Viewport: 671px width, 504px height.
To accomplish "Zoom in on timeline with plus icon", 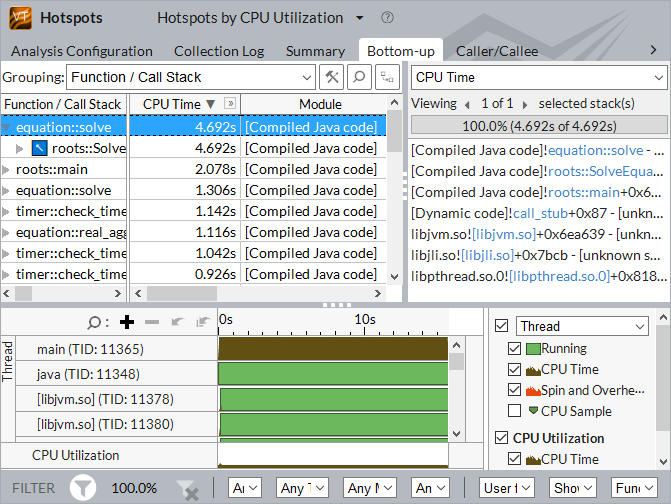I will [126, 322].
